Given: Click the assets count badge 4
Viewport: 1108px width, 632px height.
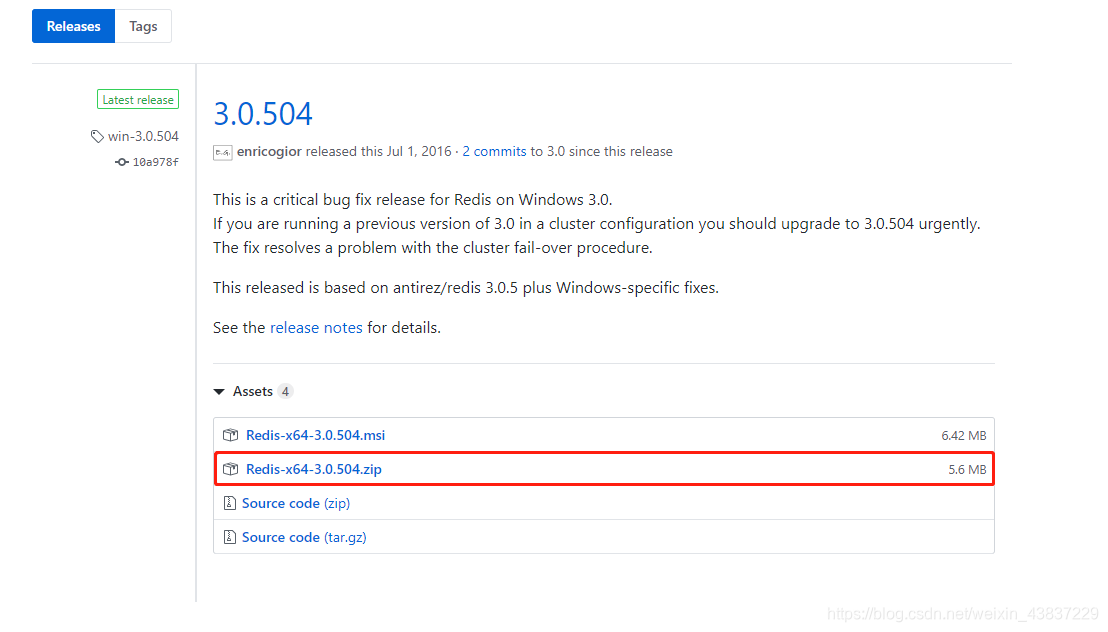Looking at the screenshot, I should pos(285,391).
